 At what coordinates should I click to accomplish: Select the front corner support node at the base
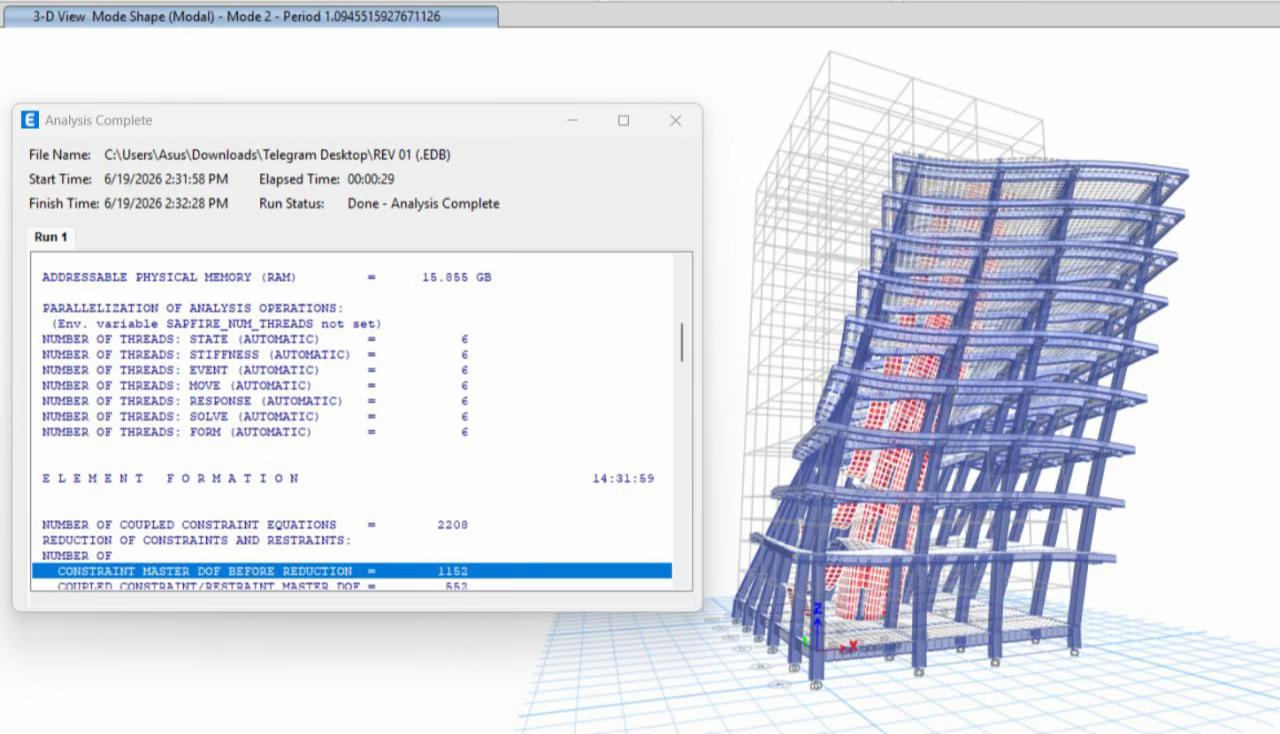coord(816,685)
